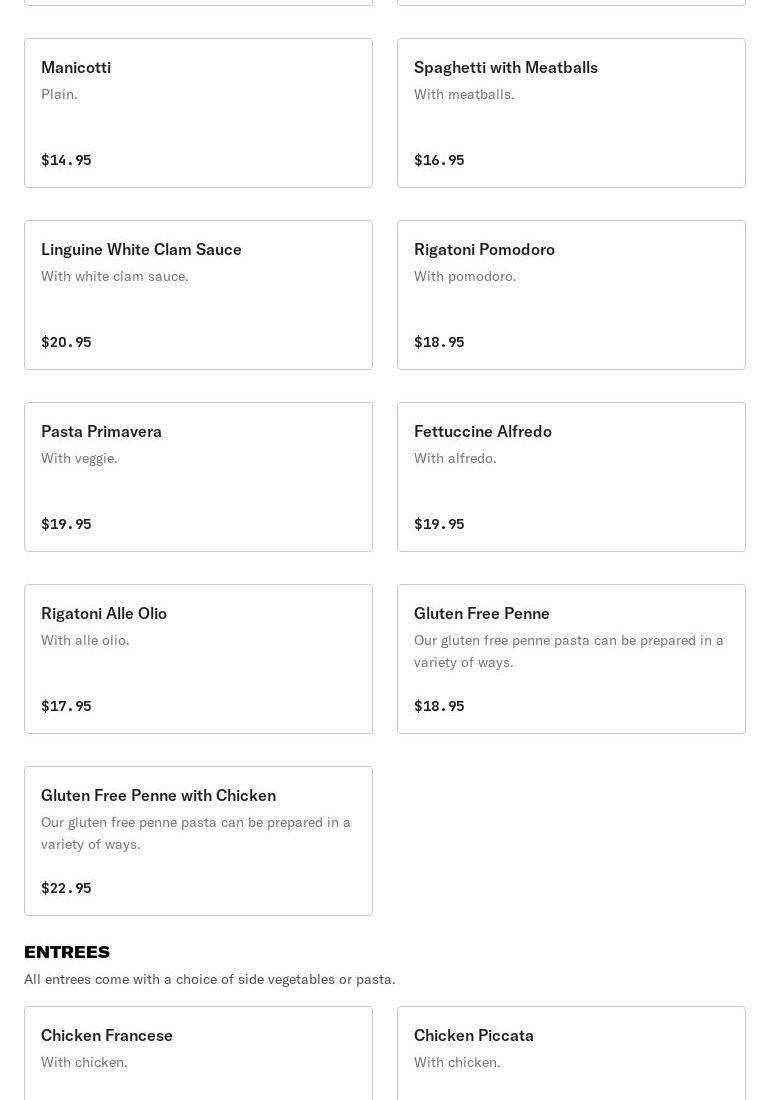Screen dimensions: 770x1100
Task: Select the Pasta Primavera card
Action: (198, 477)
